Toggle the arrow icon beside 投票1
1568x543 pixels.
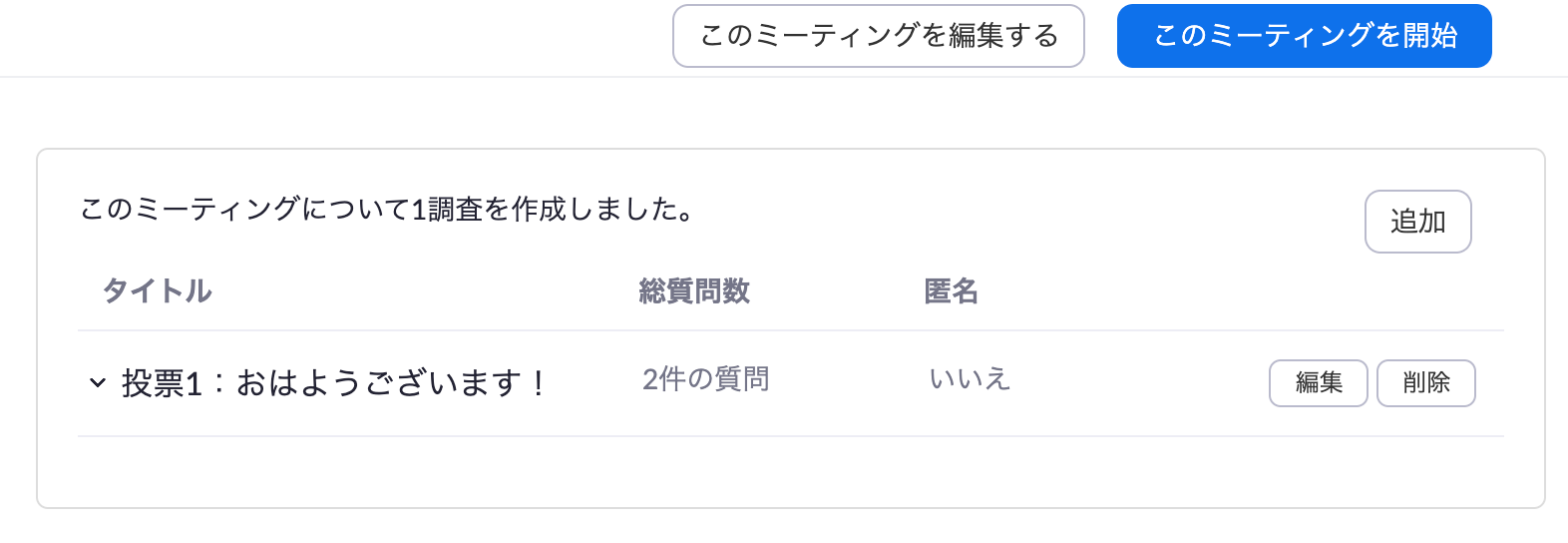point(98,382)
